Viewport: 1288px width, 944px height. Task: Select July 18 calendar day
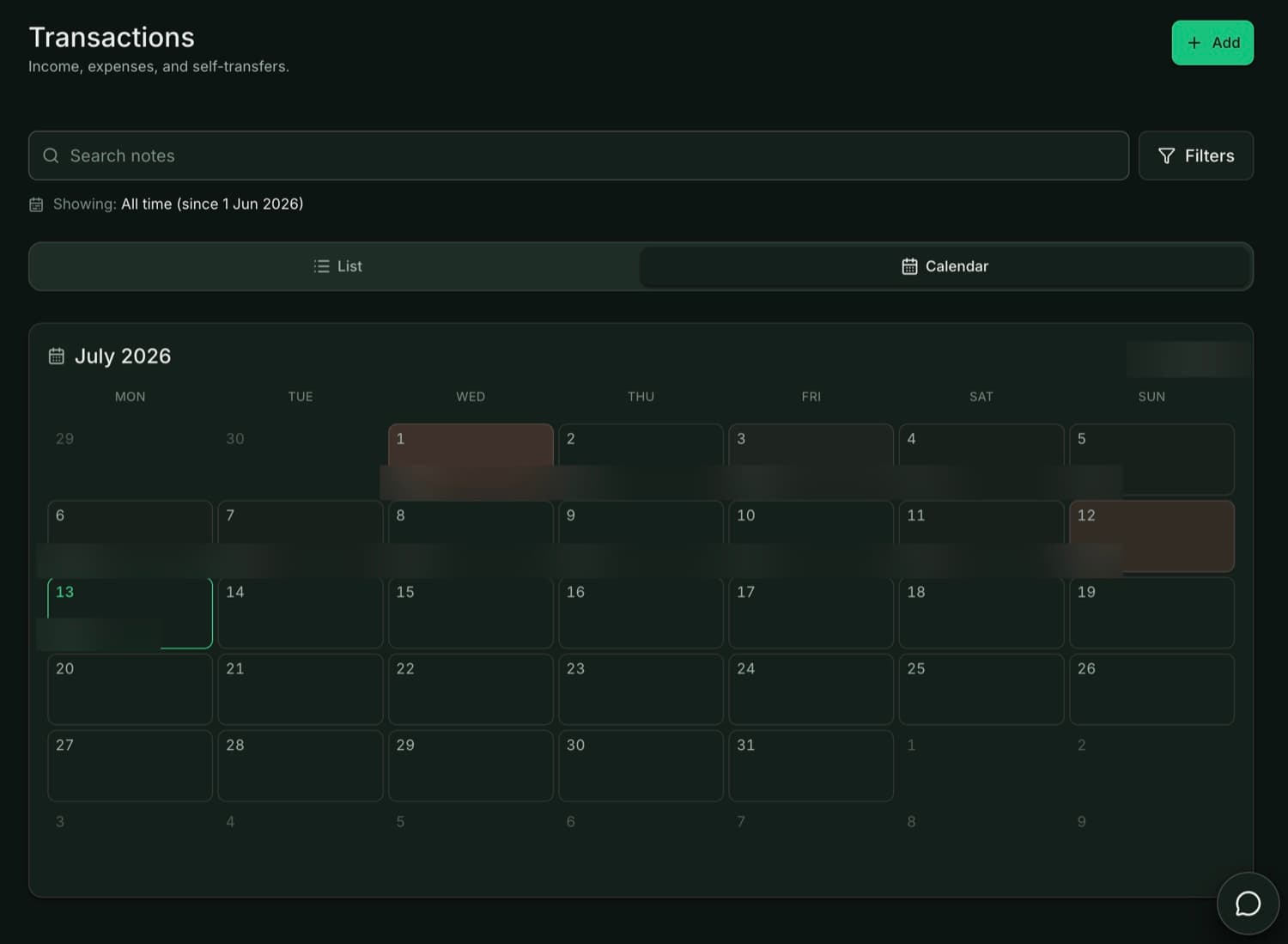(x=981, y=612)
